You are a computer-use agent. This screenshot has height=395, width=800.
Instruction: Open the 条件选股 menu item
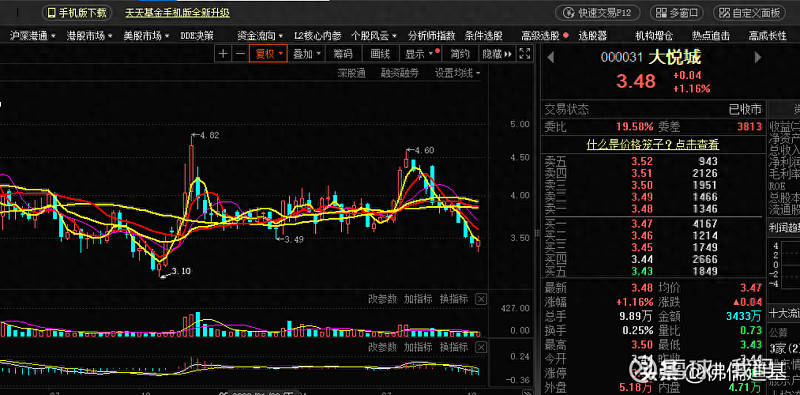click(x=484, y=36)
